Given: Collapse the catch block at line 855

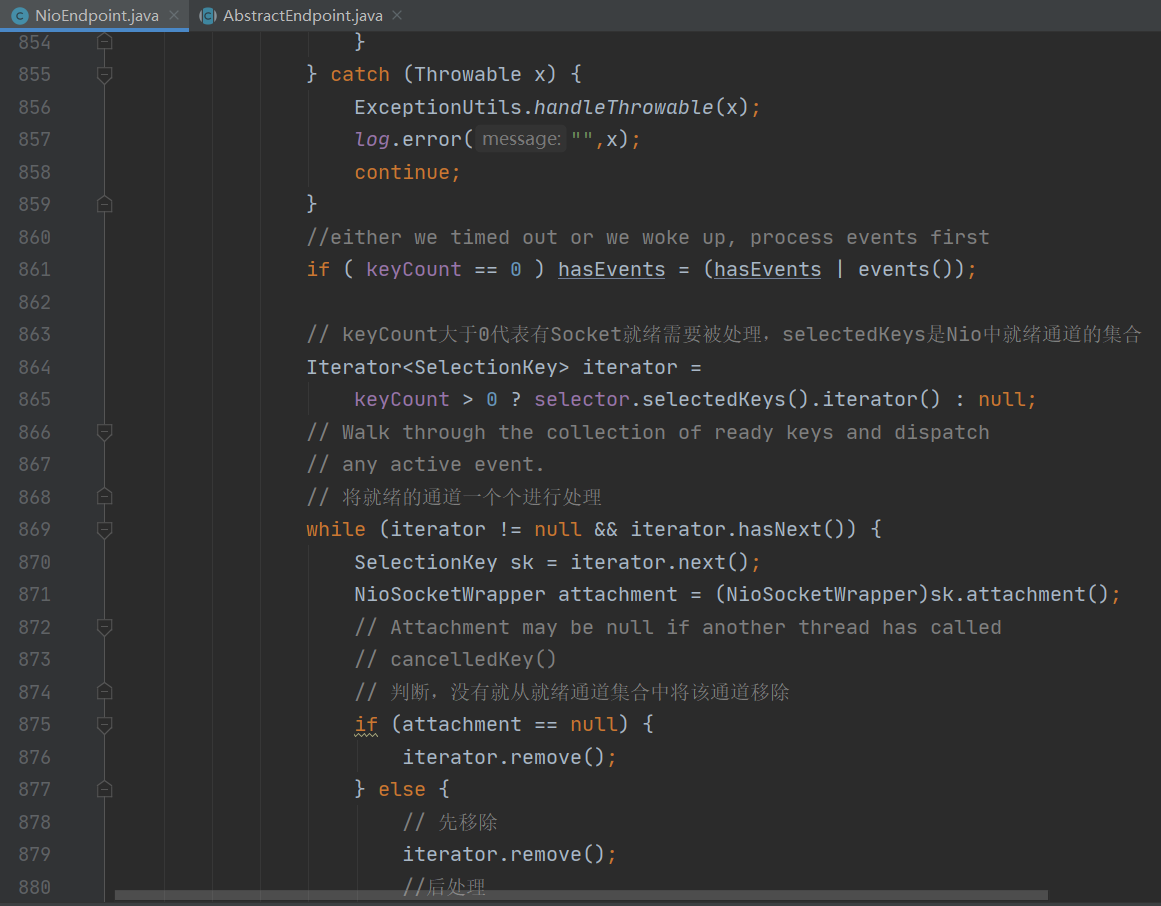Looking at the screenshot, I should tap(104, 75).
